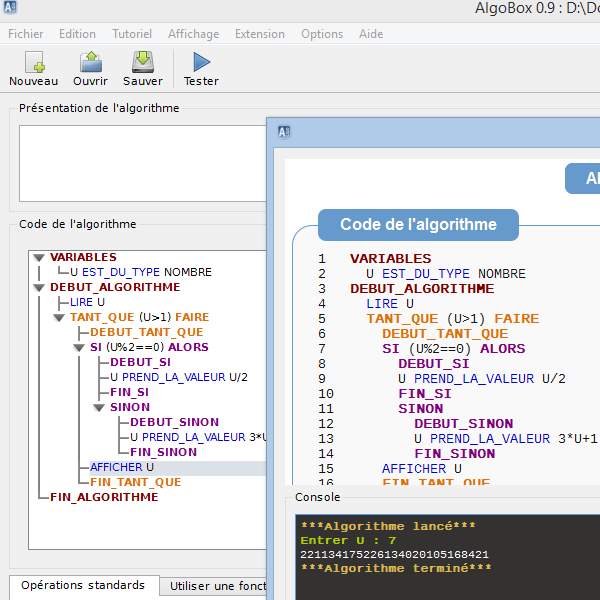Collapse the SINON tree node
Screen dimensions: 600x600
pos(99,408)
